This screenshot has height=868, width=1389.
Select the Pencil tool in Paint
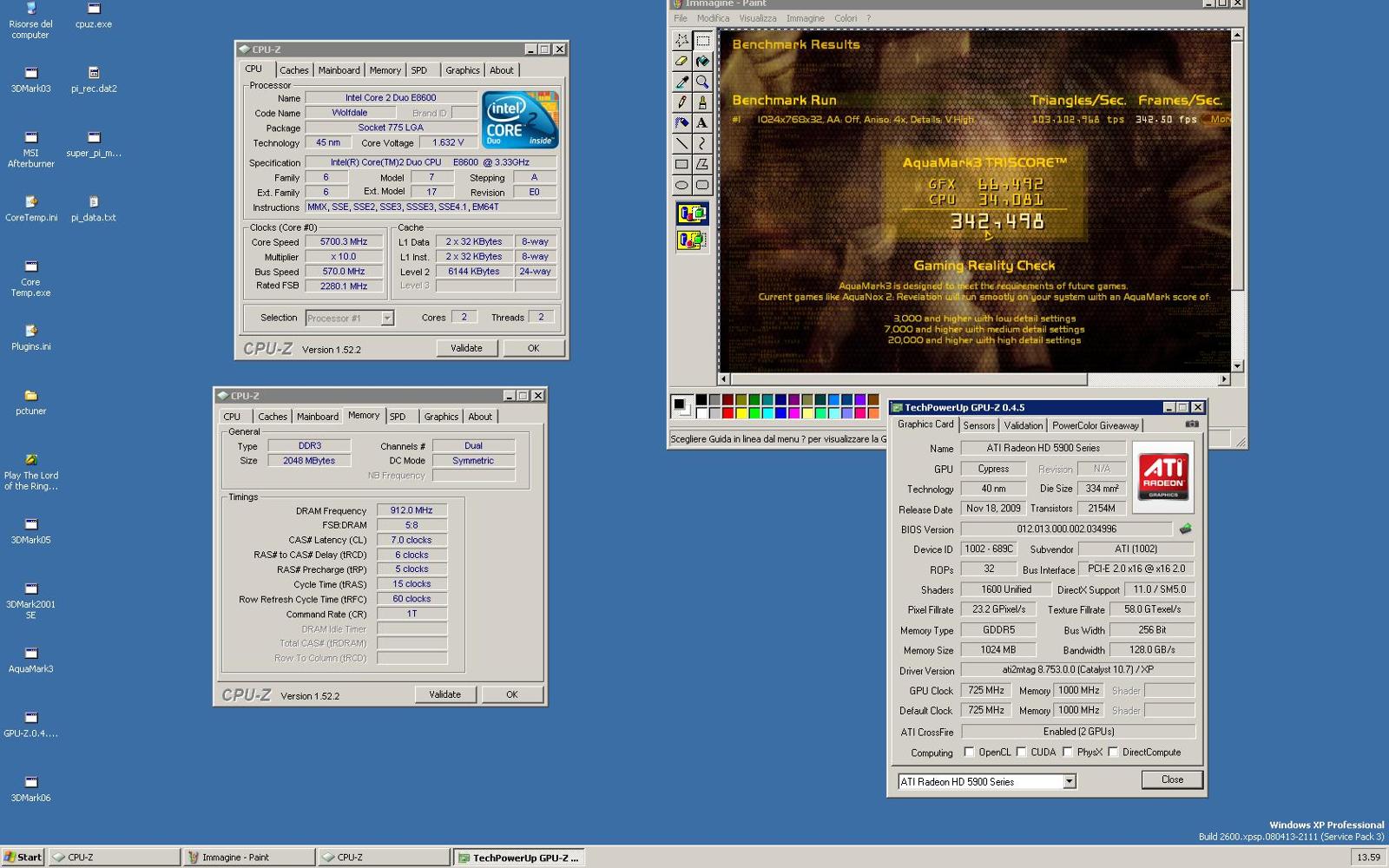pos(681,102)
